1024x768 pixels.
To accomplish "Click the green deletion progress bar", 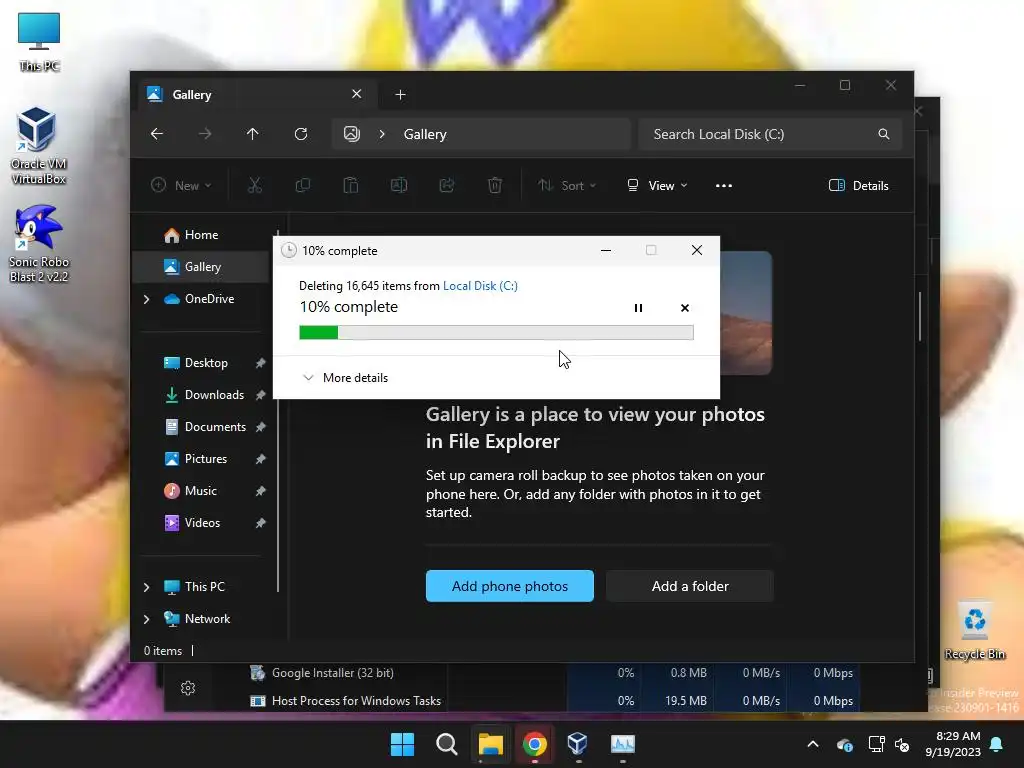I will (496, 332).
